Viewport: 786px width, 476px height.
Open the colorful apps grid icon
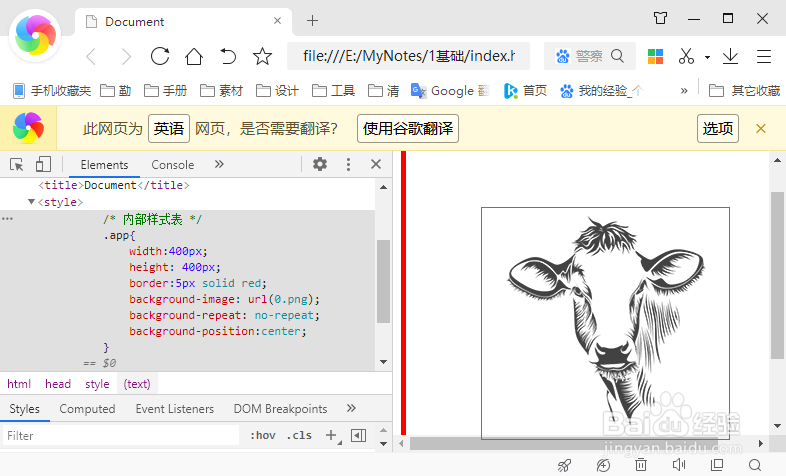tap(655, 56)
